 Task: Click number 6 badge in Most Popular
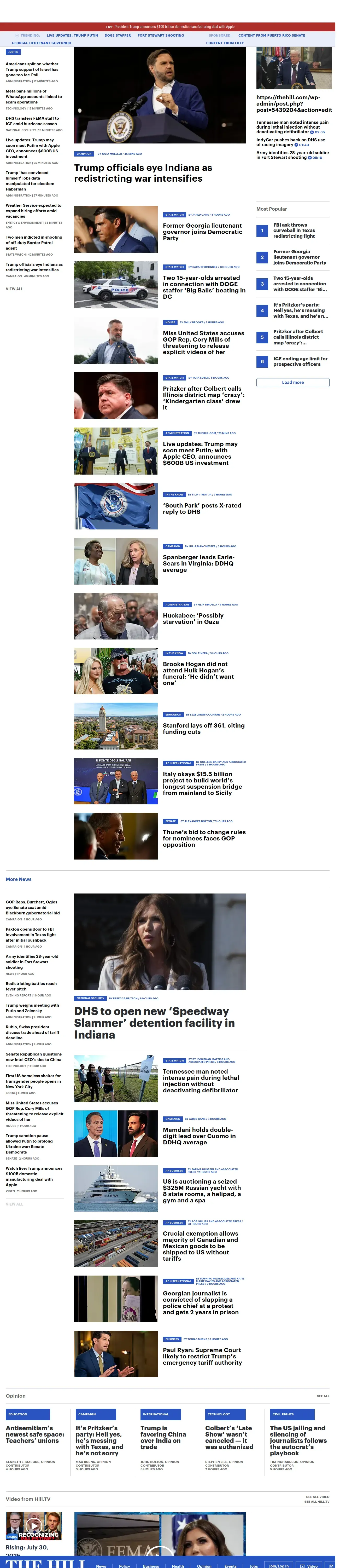262,362
